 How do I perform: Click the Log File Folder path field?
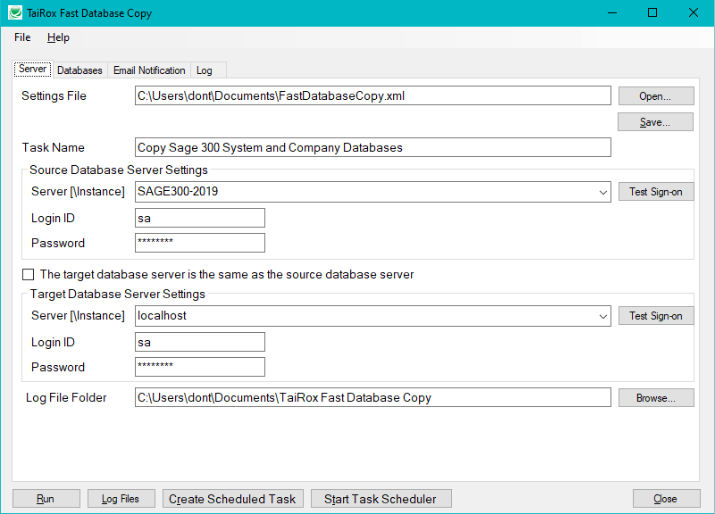click(373, 397)
